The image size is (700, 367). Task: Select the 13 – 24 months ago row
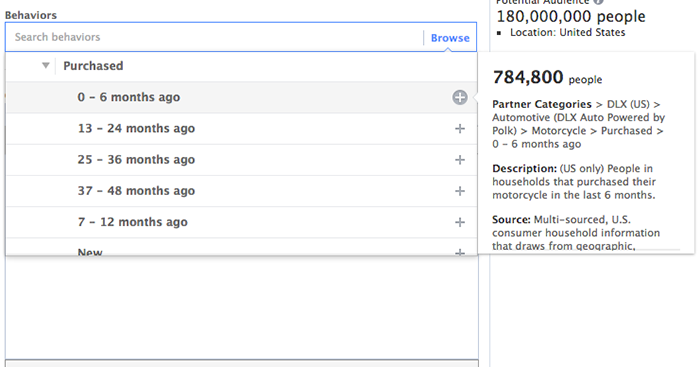click(241, 129)
